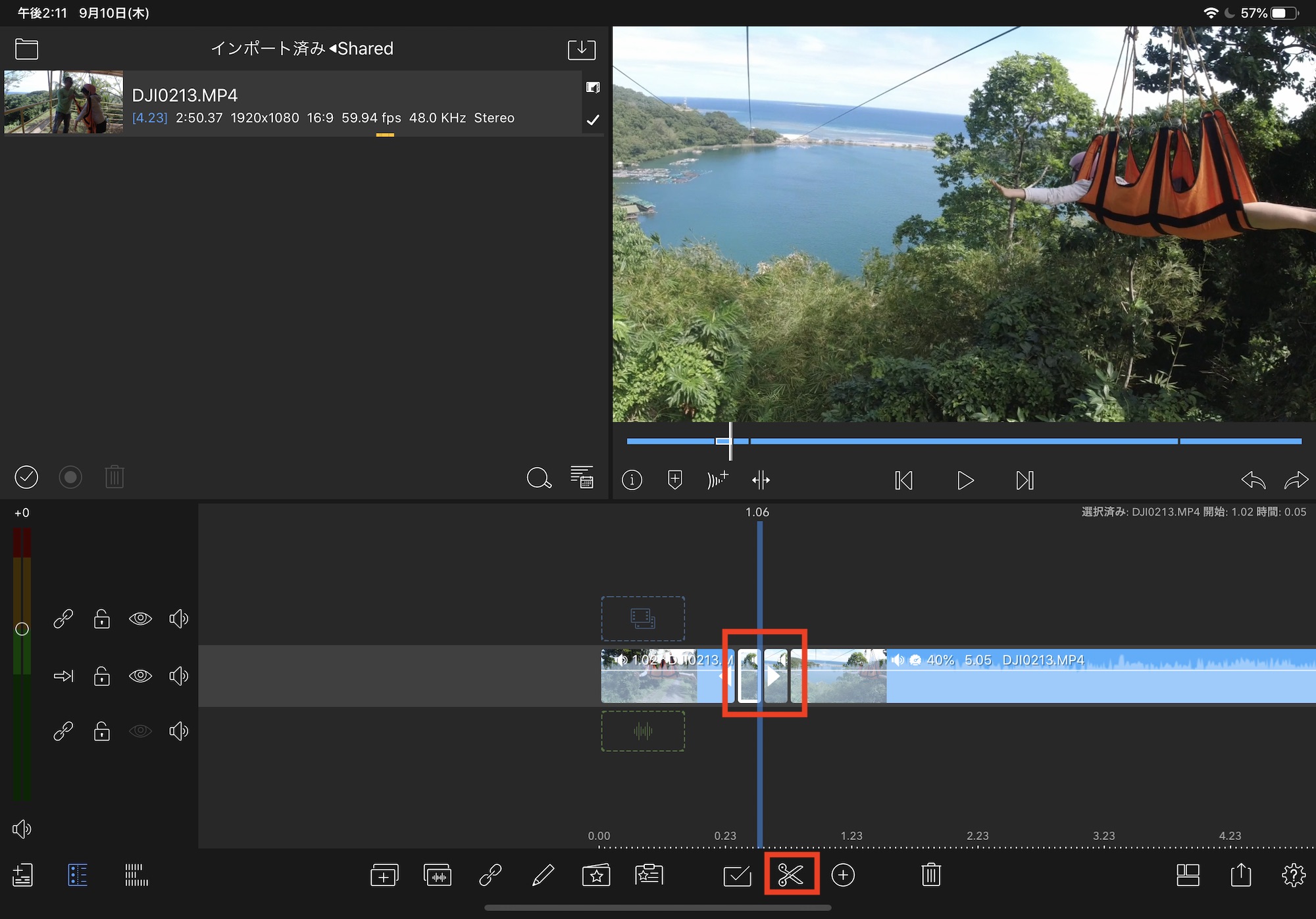Open the titles star-clip icon

click(x=596, y=875)
